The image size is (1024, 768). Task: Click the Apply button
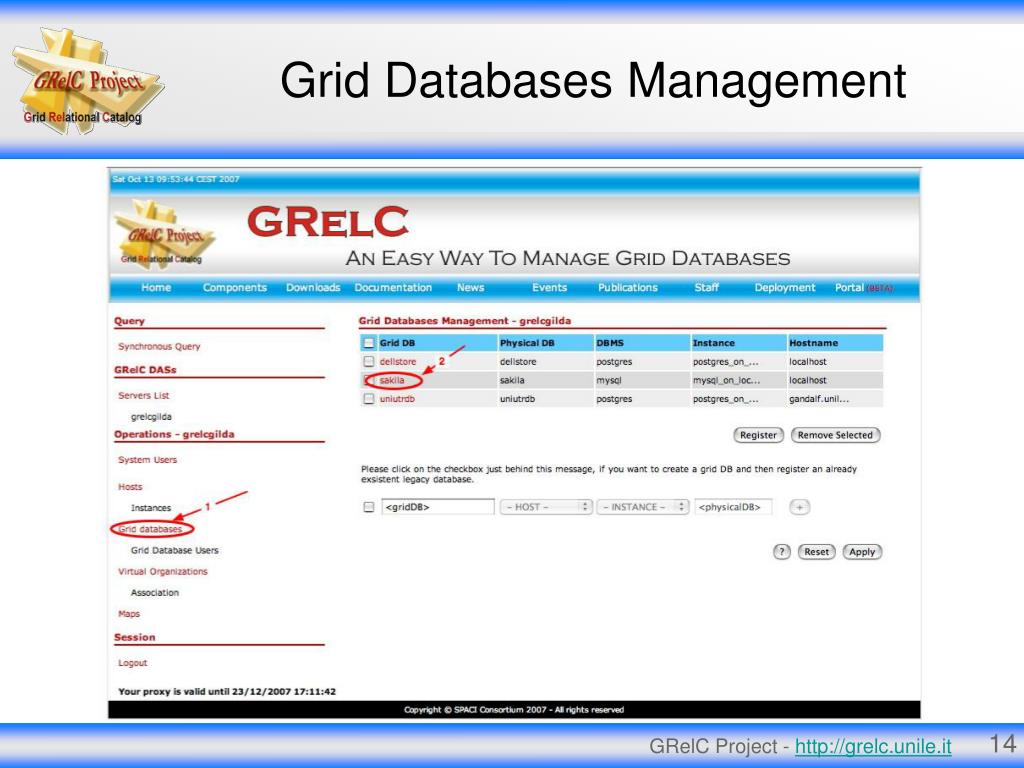tap(862, 552)
